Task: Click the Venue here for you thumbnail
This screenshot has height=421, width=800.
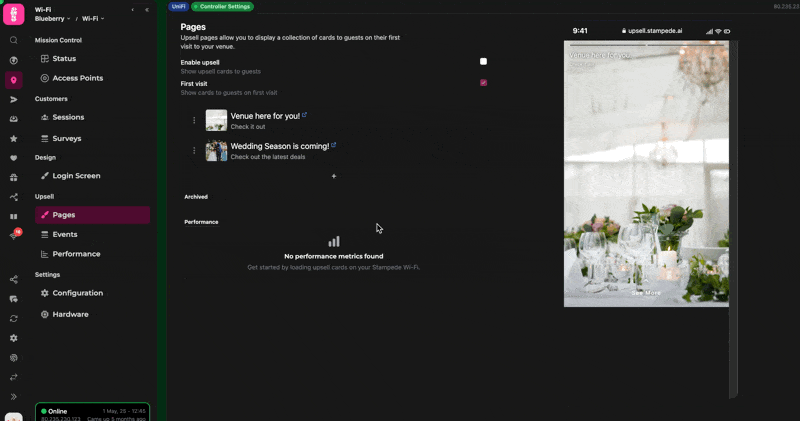Action: (216, 120)
